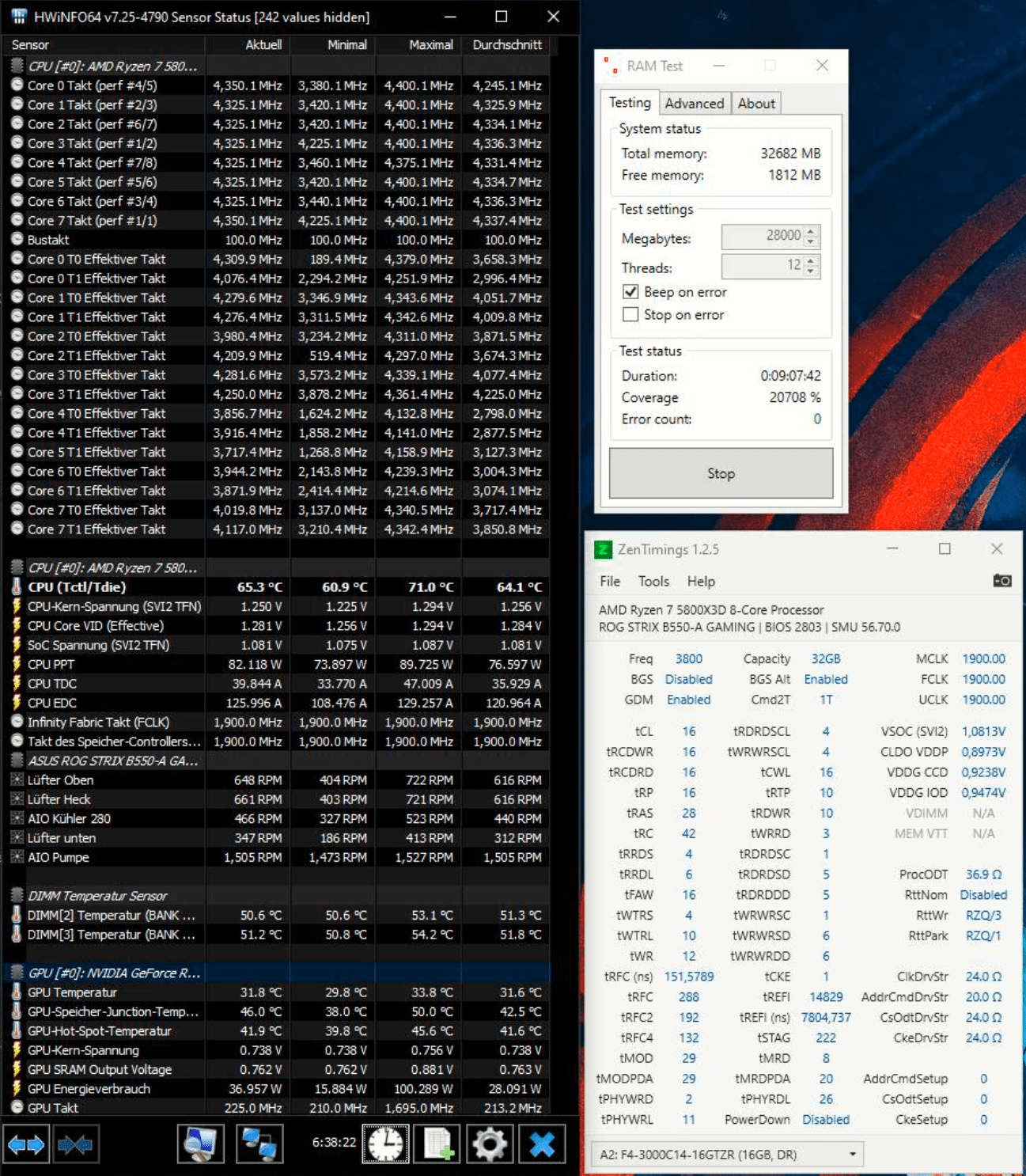Open HWiNFO sensor settings gear

(490, 1144)
